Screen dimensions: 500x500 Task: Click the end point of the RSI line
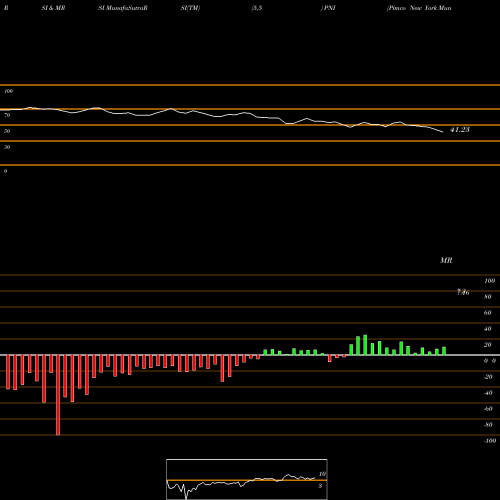443,132
